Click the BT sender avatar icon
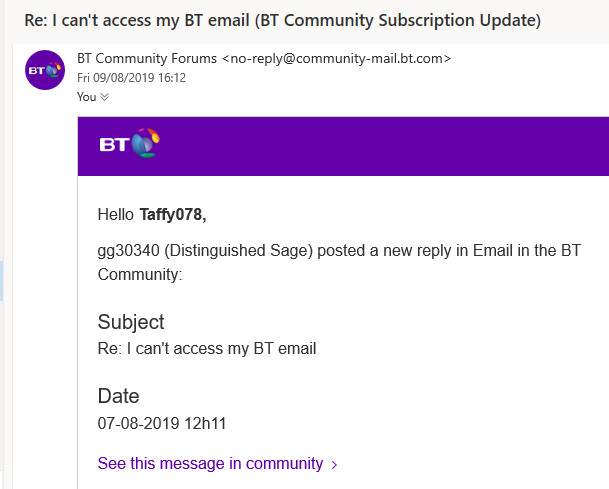 (x=45, y=70)
